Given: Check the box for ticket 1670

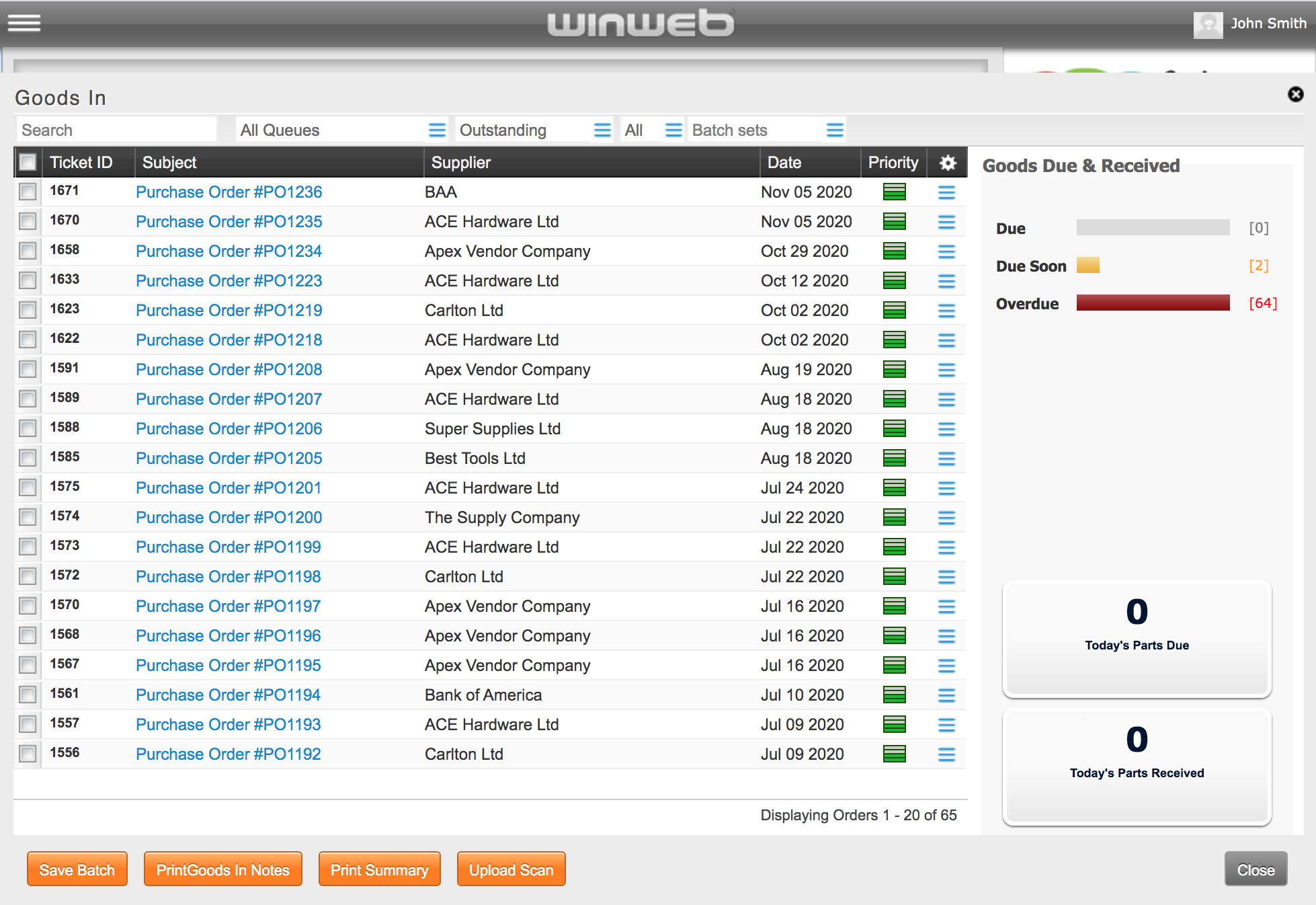Looking at the screenshot, I should [28, 221].
